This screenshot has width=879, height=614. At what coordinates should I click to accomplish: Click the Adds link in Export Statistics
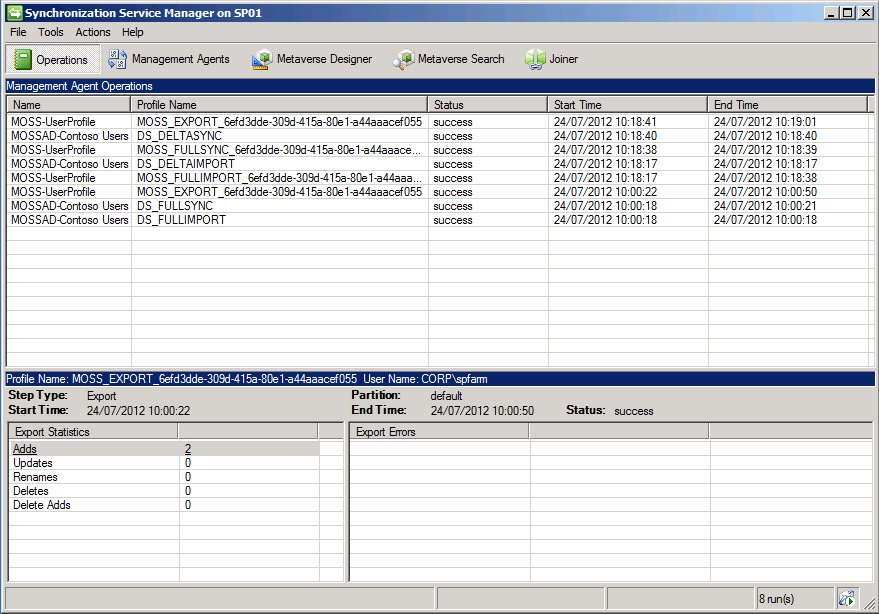(25, 450)
